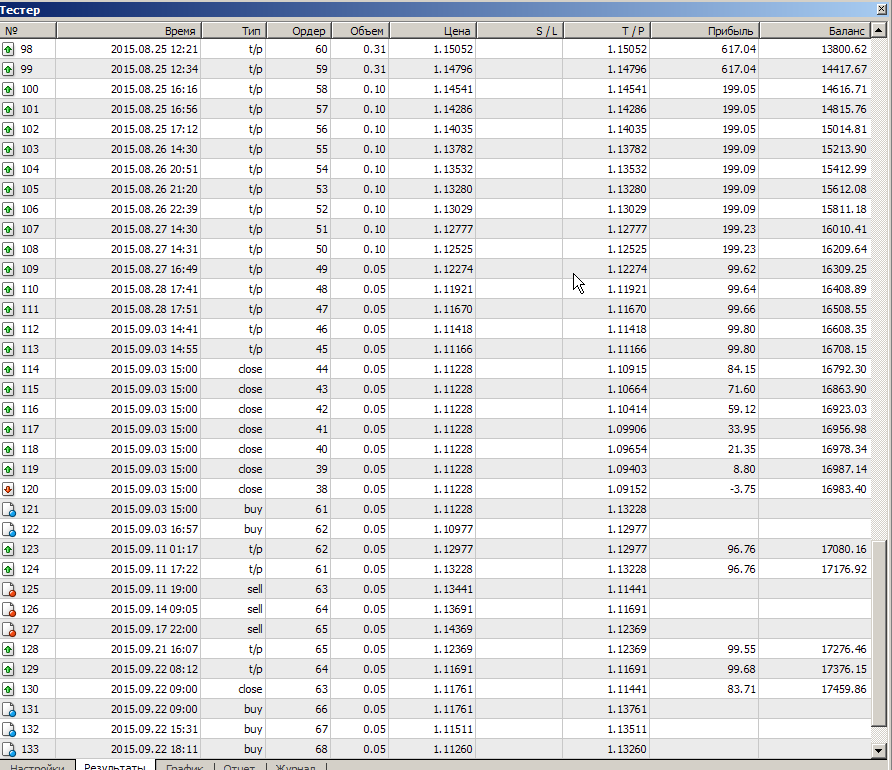Screen dimensions: 892x770
Task: Click the profit icon in row 103
Action: click(8, 150)
